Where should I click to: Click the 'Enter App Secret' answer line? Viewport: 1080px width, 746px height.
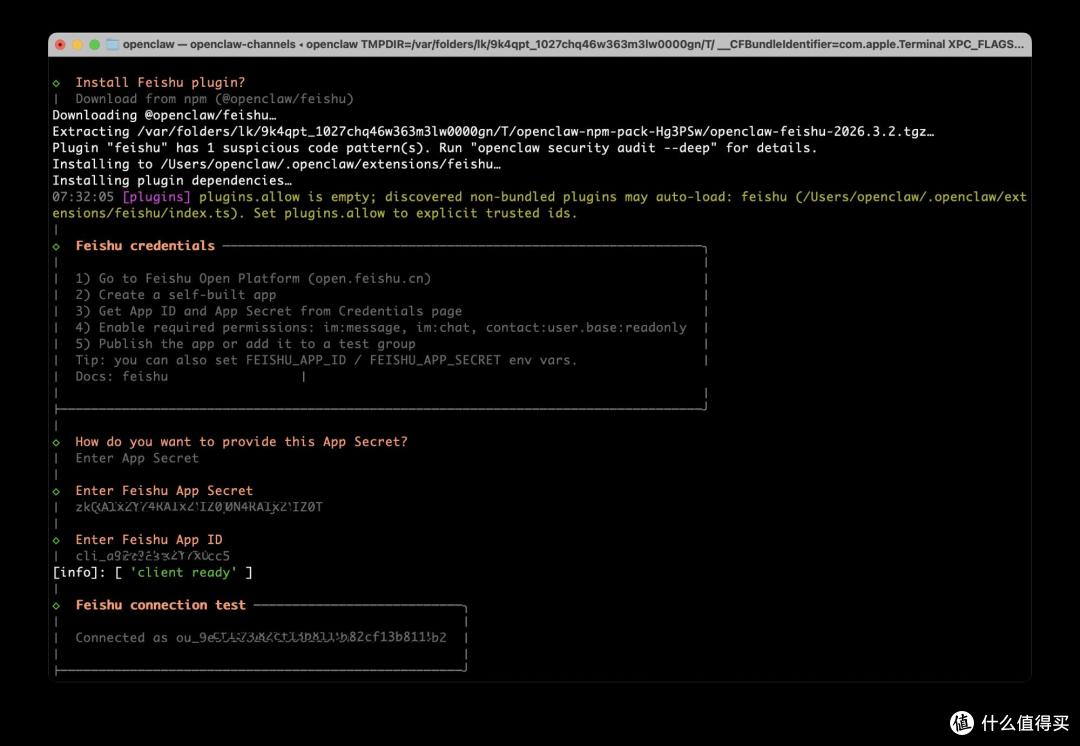point(137,458)
